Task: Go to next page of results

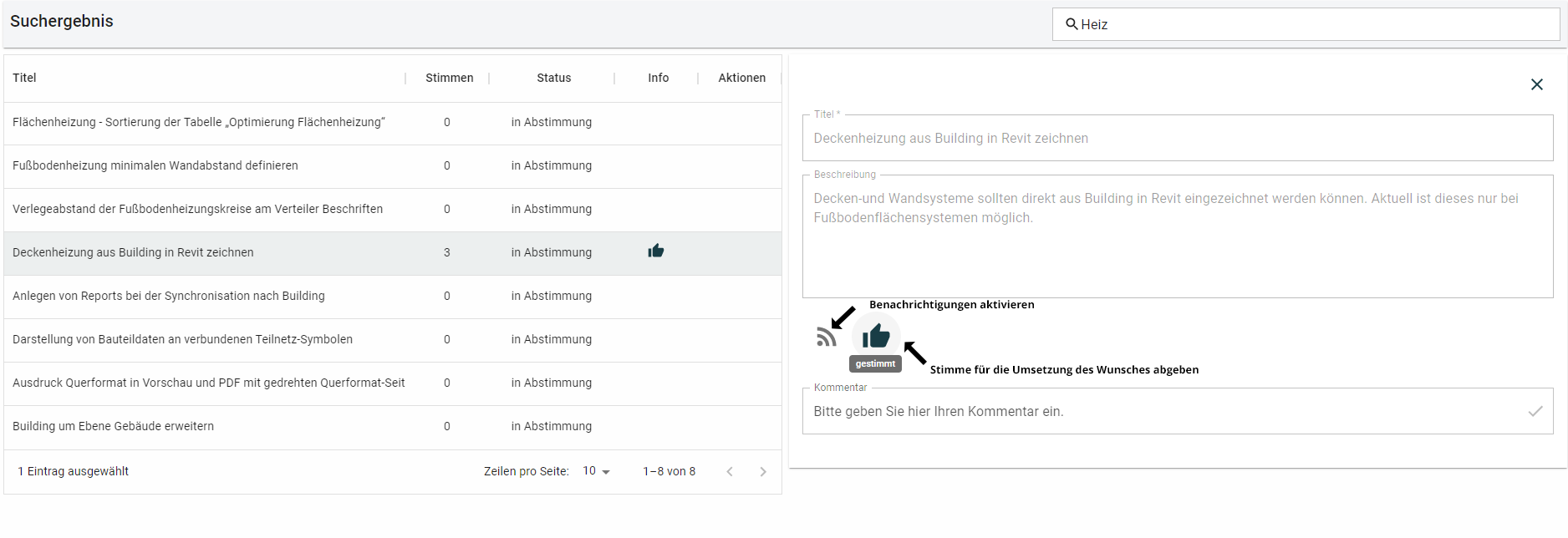Action: click(x=762, y=471)
